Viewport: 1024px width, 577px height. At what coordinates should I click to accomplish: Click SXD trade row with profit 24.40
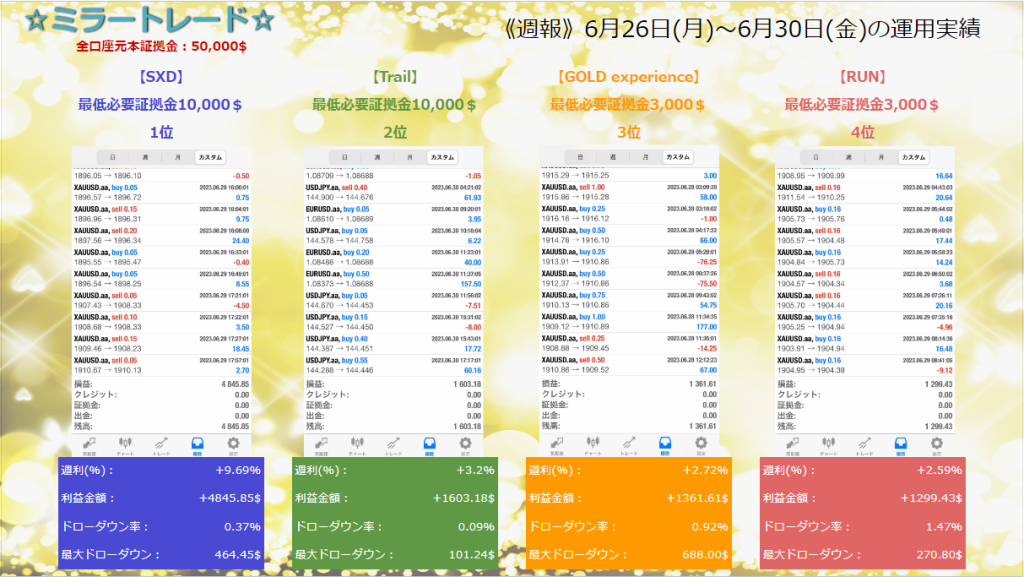pos(160,235)
